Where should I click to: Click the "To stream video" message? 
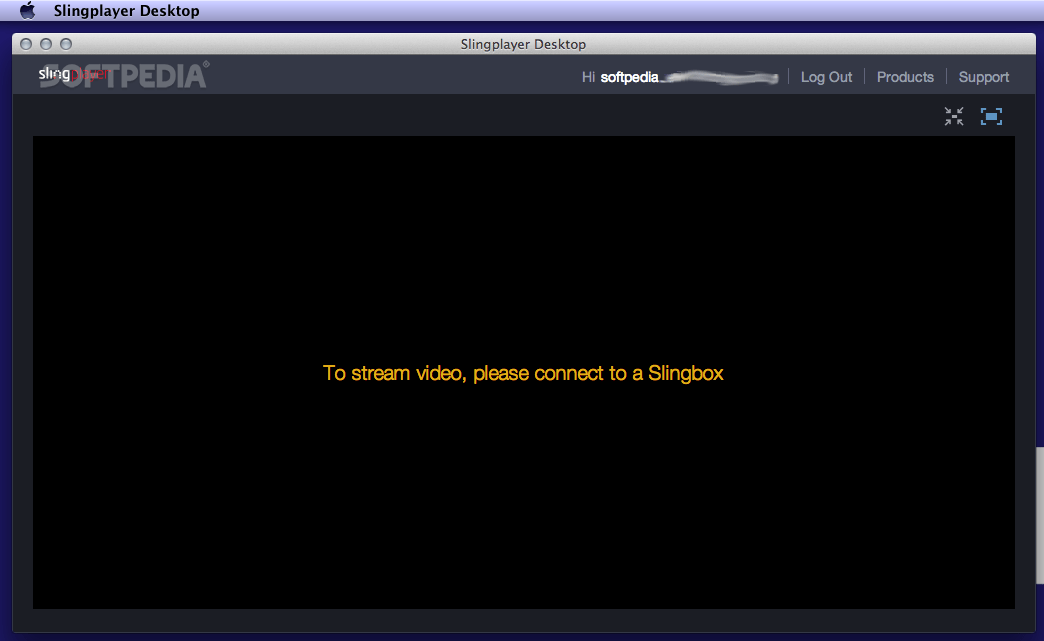[x=523, y=373]
